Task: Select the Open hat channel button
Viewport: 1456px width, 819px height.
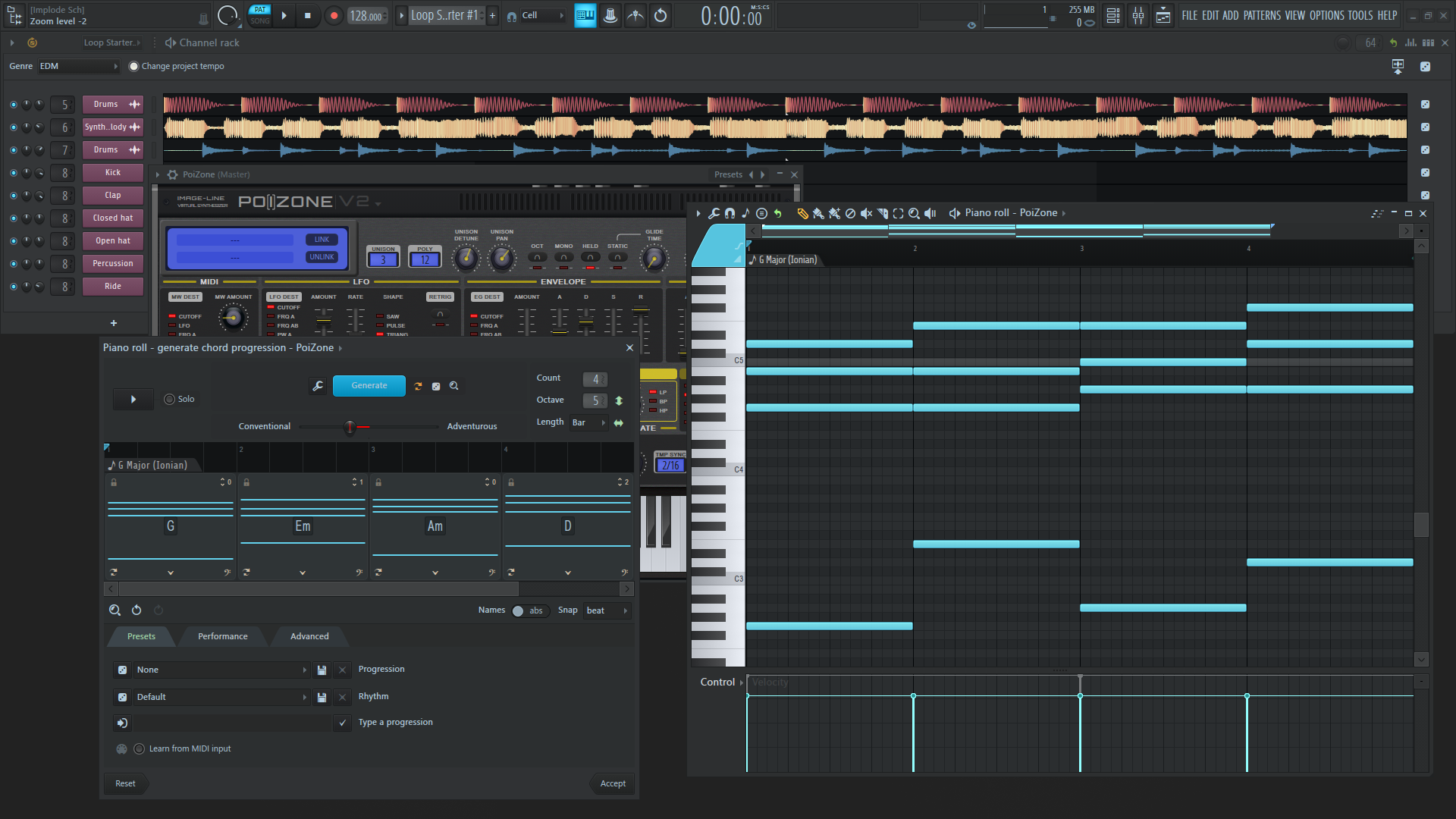Action: click(113, 241)
